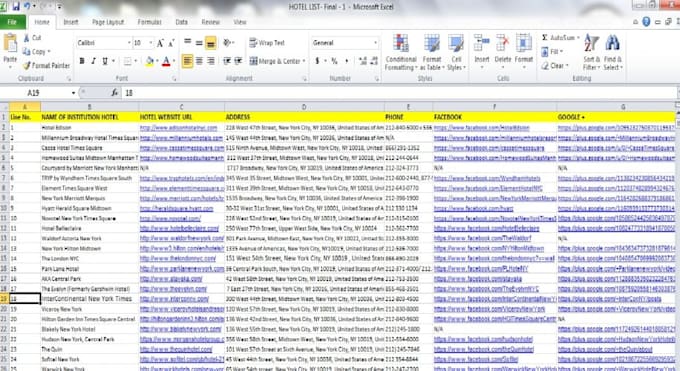Screen dimensions: 680x371
Task: Toggle Underline formatting
Action: [105, 61]
